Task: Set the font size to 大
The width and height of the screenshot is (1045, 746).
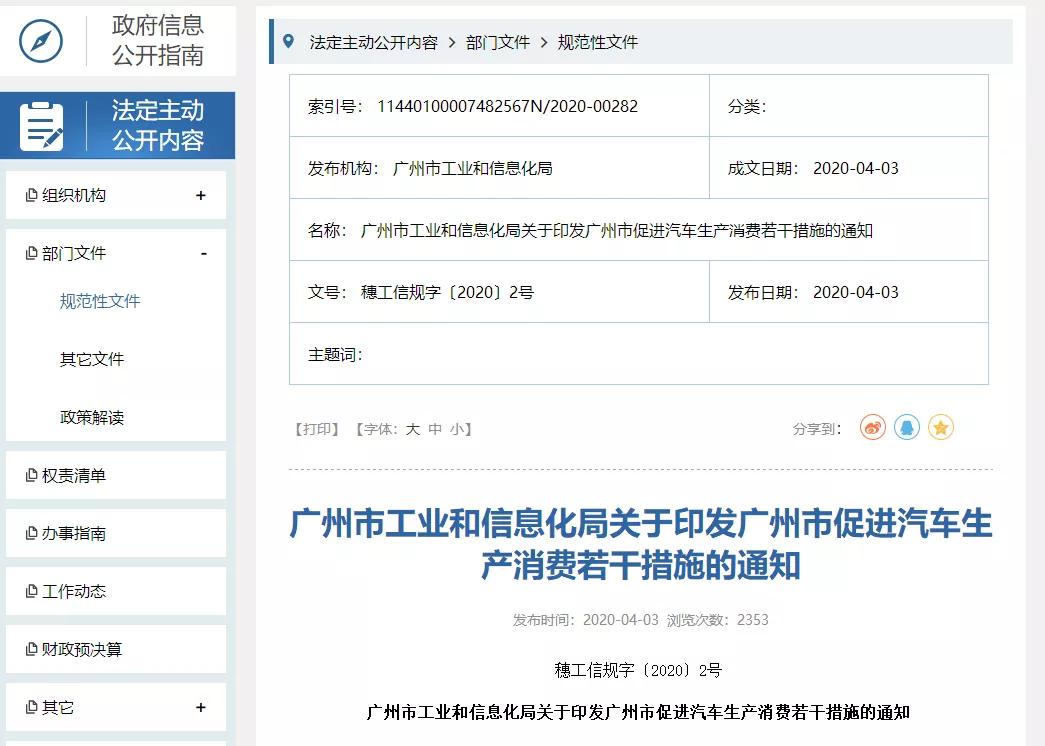Action: [x=413, y=428]
